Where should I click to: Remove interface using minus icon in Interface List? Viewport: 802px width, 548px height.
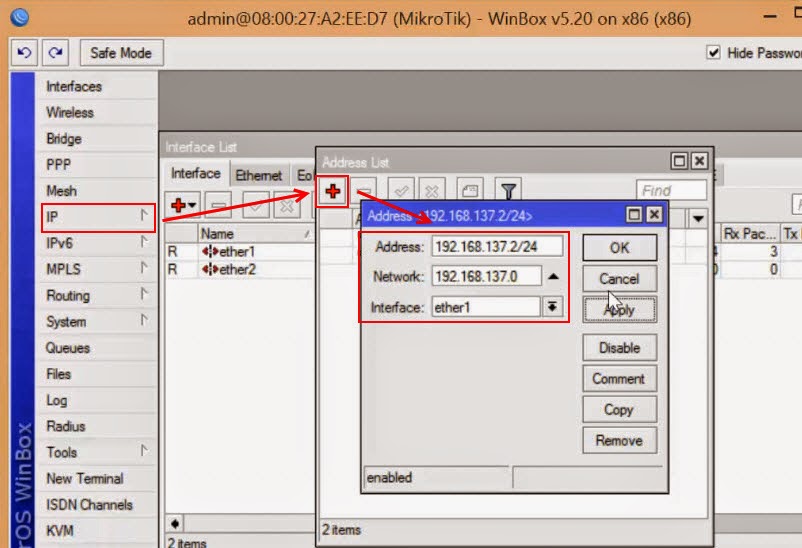coord(218,206)
